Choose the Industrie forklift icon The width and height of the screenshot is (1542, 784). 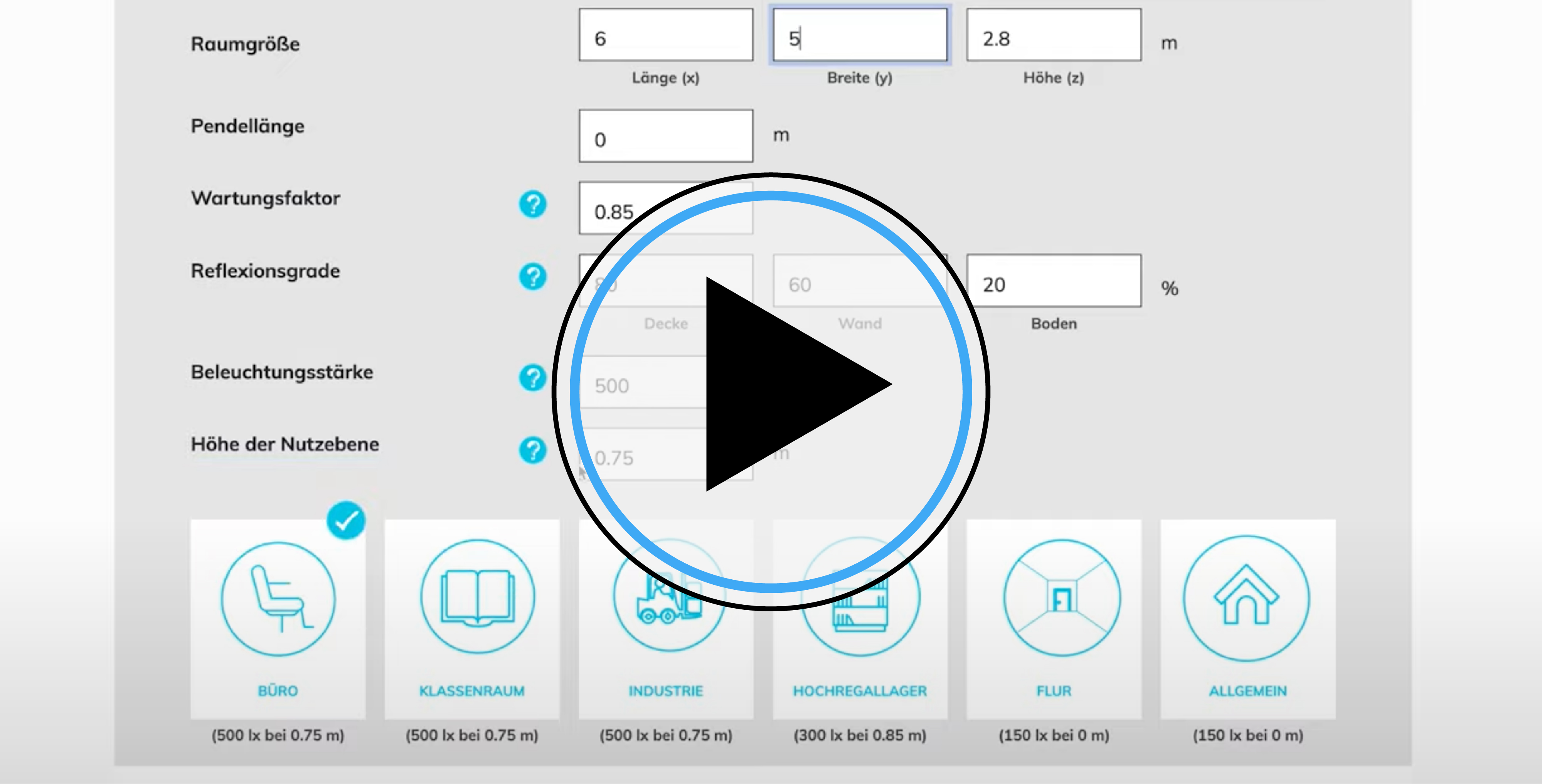(666, 599)
